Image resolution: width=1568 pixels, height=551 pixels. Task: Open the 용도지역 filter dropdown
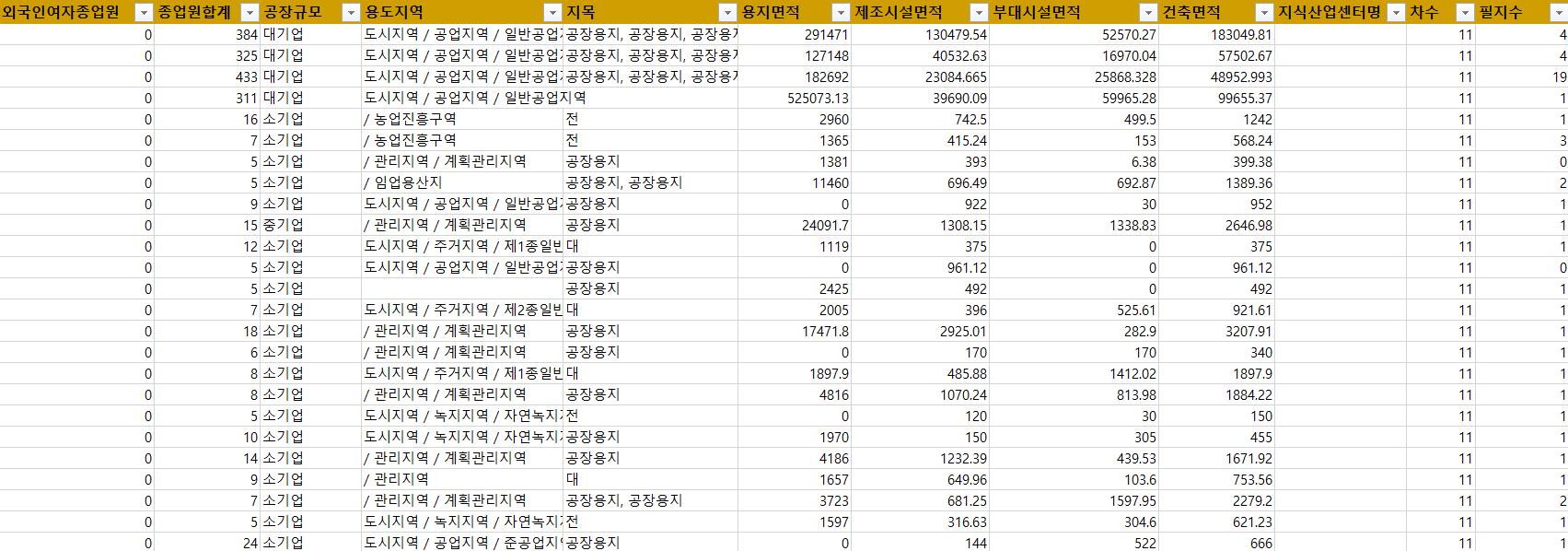(552, 13)
